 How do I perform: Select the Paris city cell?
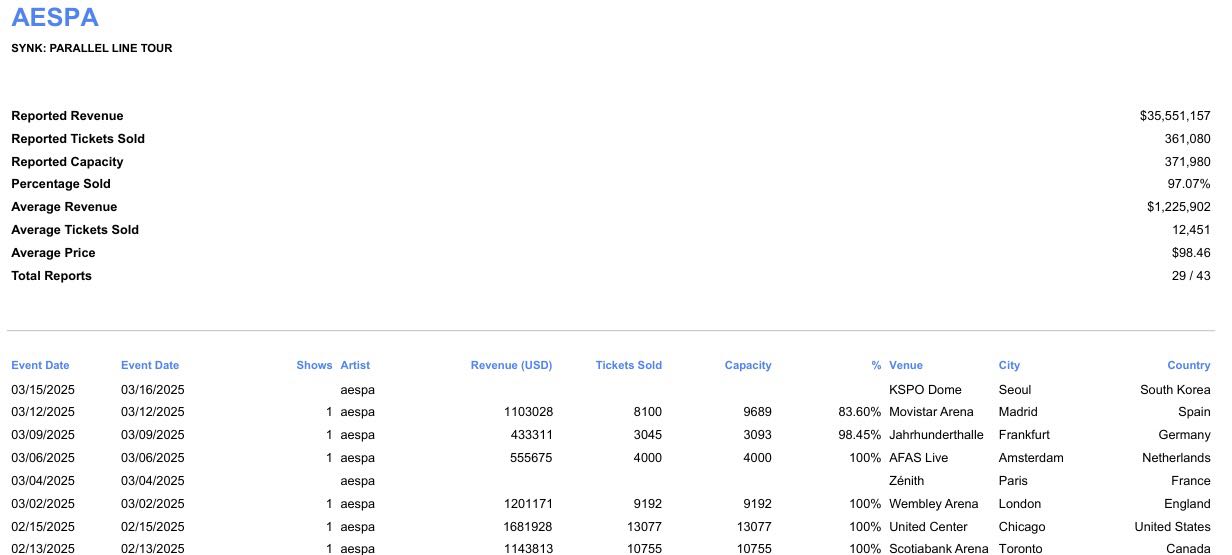pos(1013,481)
